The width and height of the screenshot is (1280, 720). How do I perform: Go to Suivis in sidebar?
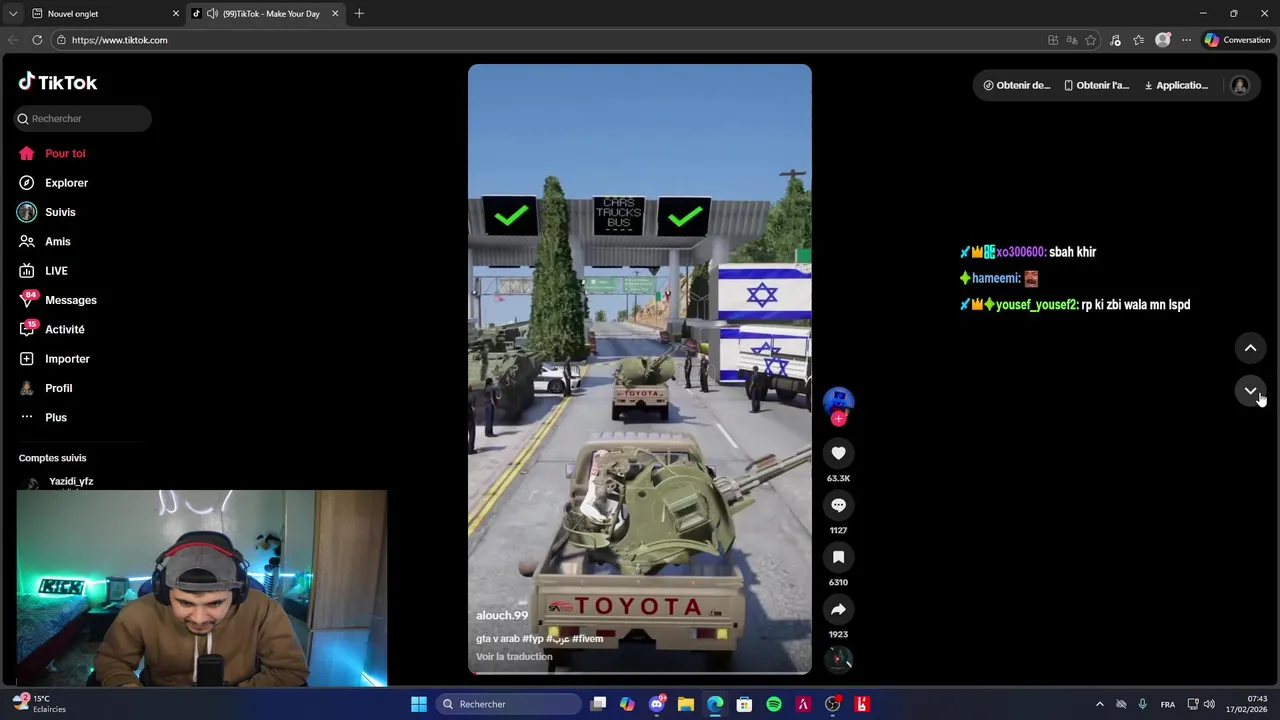pyautogui.click(x=47, y=212)
